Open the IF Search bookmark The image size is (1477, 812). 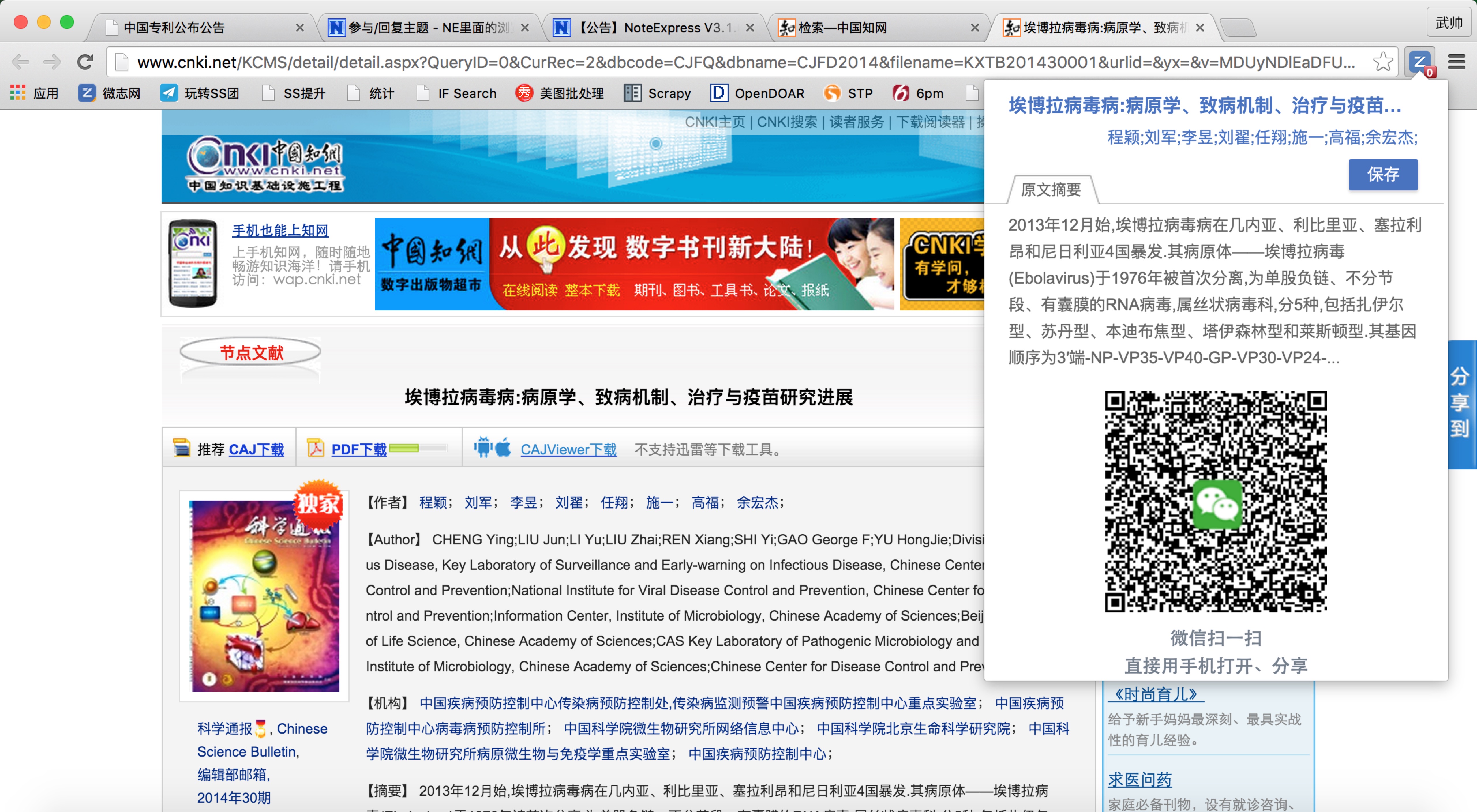pos(456,93)
